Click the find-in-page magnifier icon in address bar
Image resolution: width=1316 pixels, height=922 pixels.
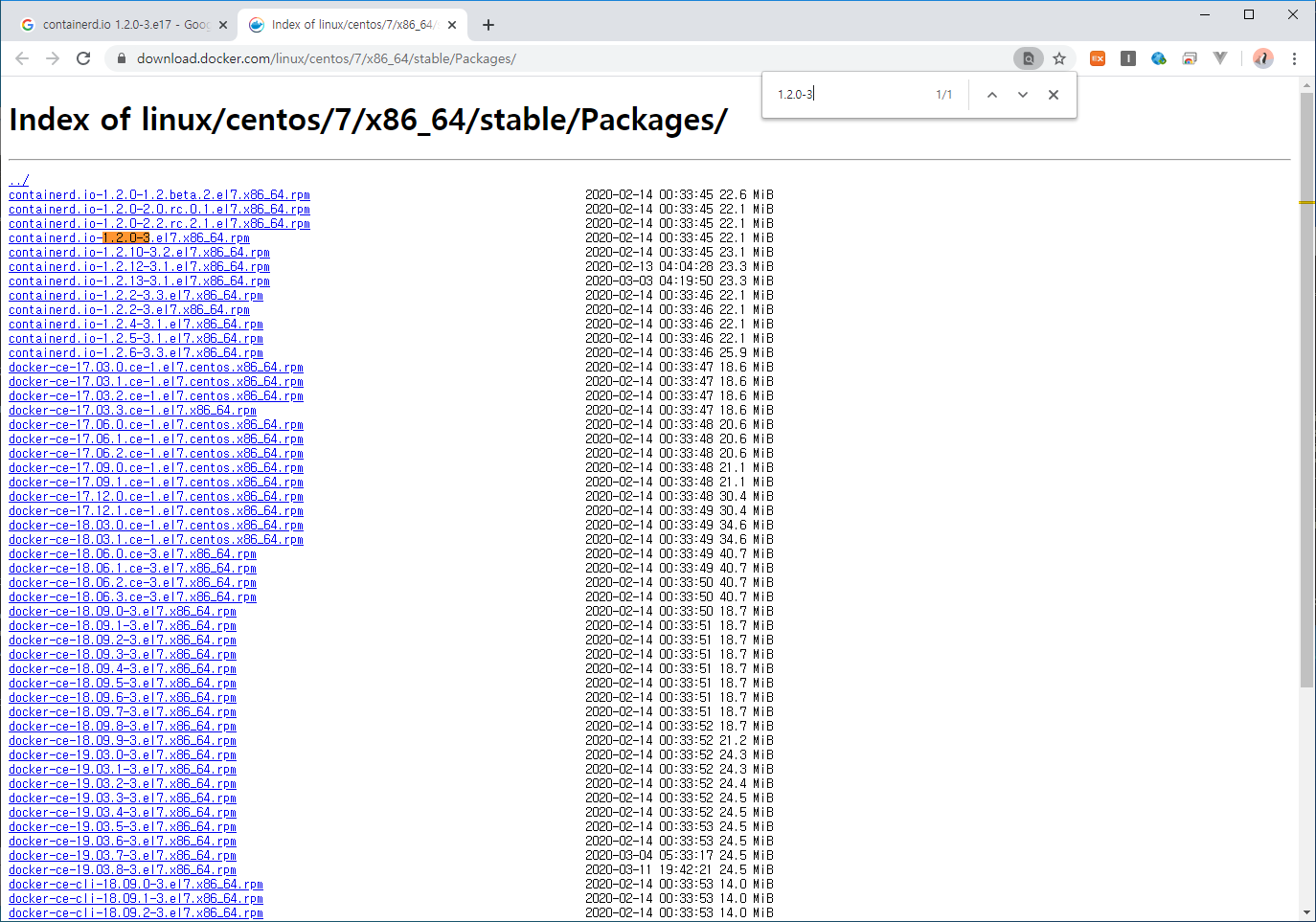click(1028, 58)
